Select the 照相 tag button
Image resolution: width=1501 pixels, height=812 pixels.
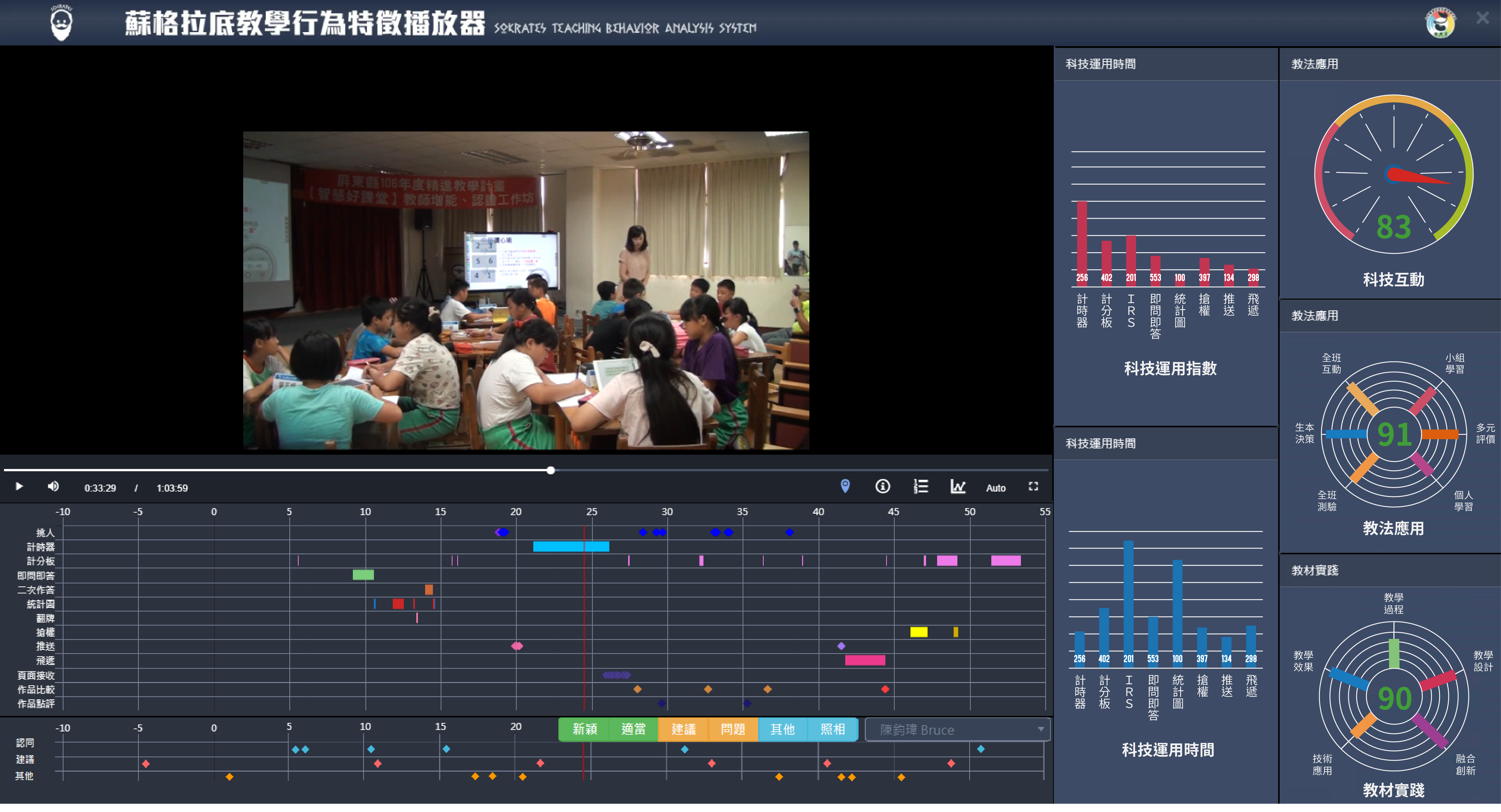[x=833, y=729]
